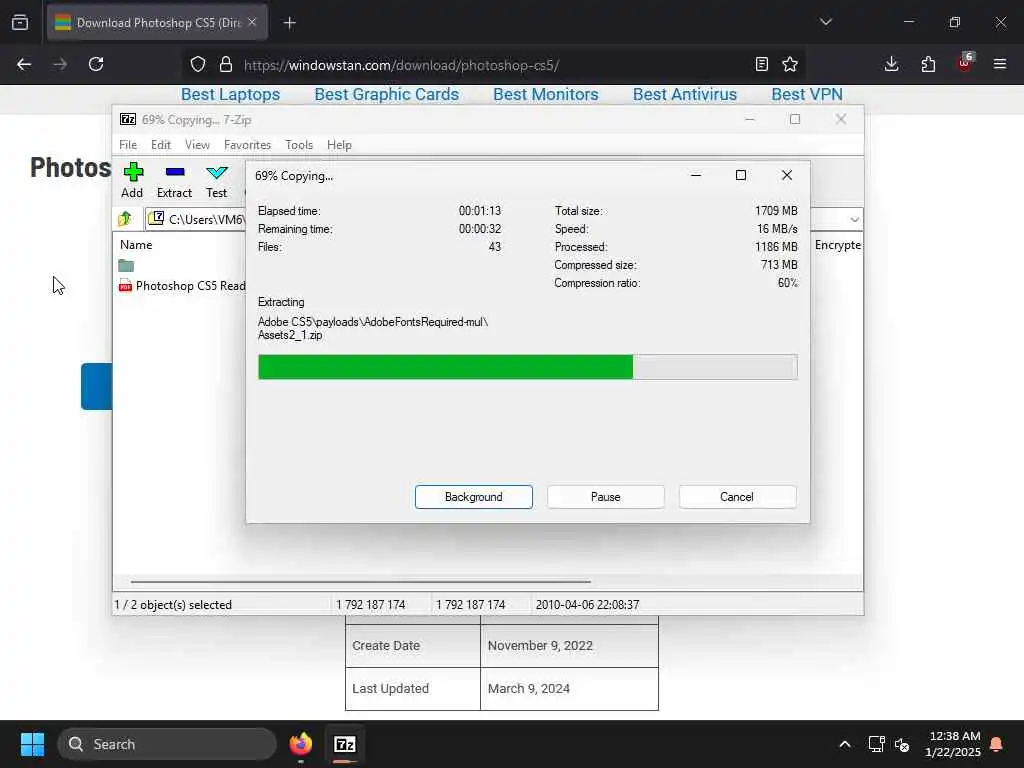Click the 7-Zip logo in title bar
1024x768 pixels.
click(128, 119)
